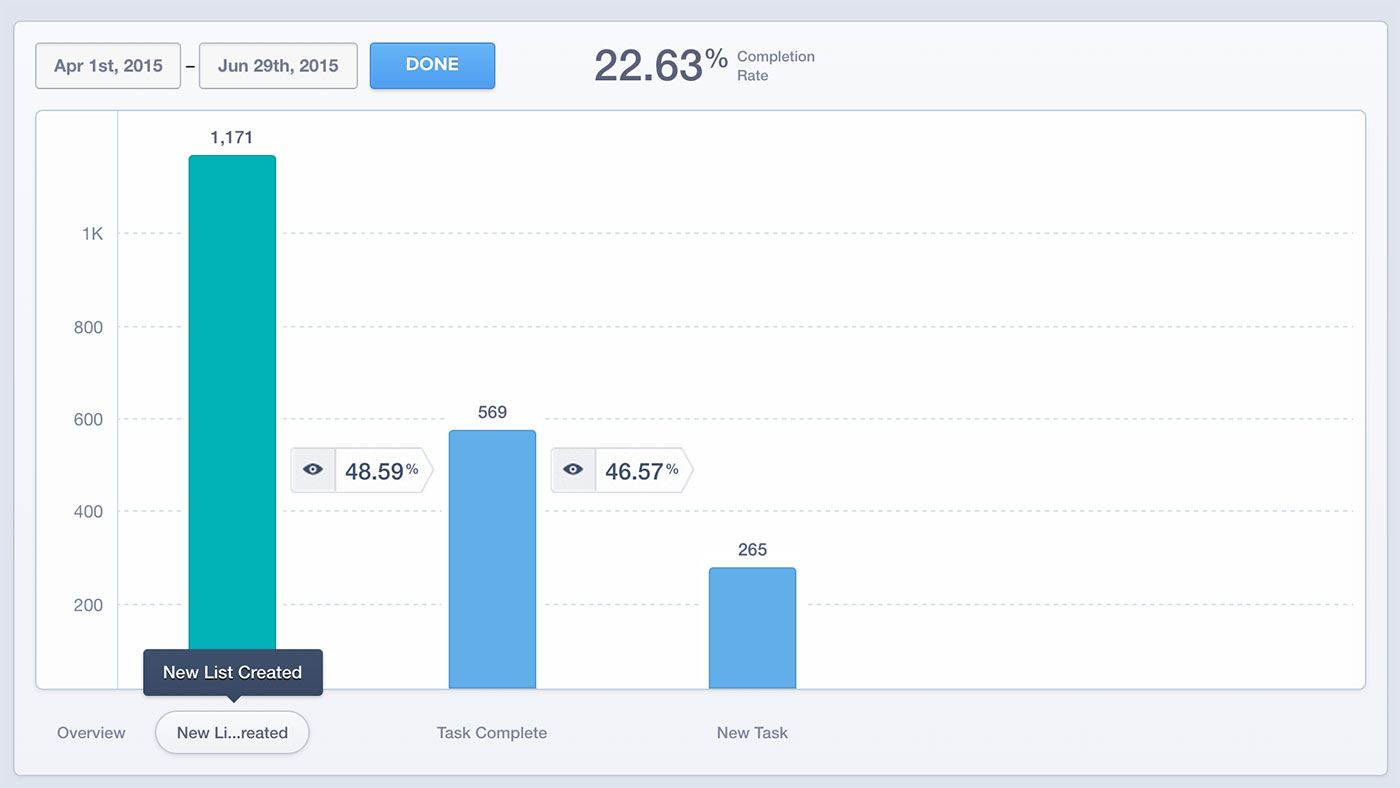The width and height of the screenshot is (1400, 788).
Task: Click the teal 1,171 bar
Action: (232, 402)
